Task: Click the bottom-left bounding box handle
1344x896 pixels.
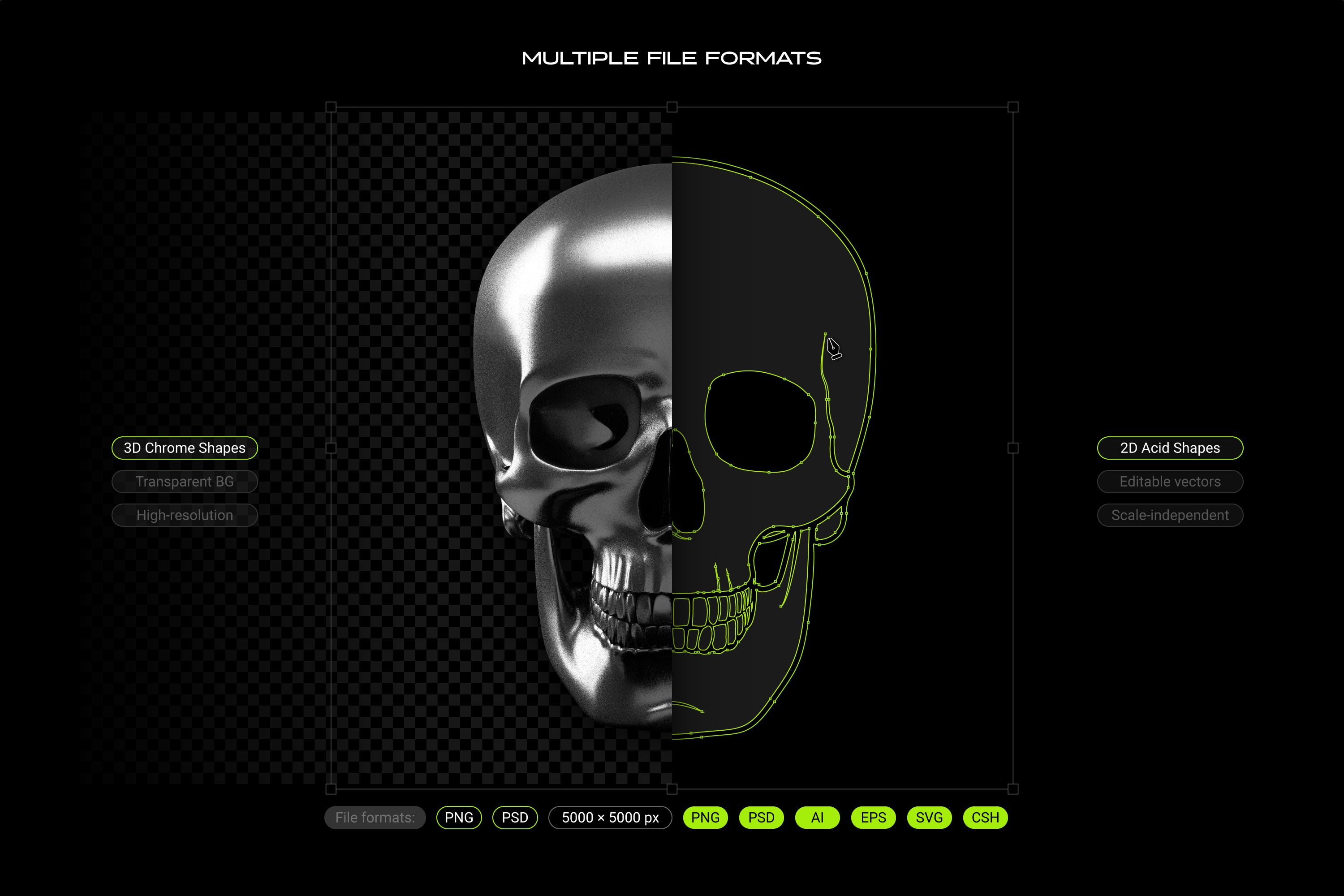Action: pos(331,789)
